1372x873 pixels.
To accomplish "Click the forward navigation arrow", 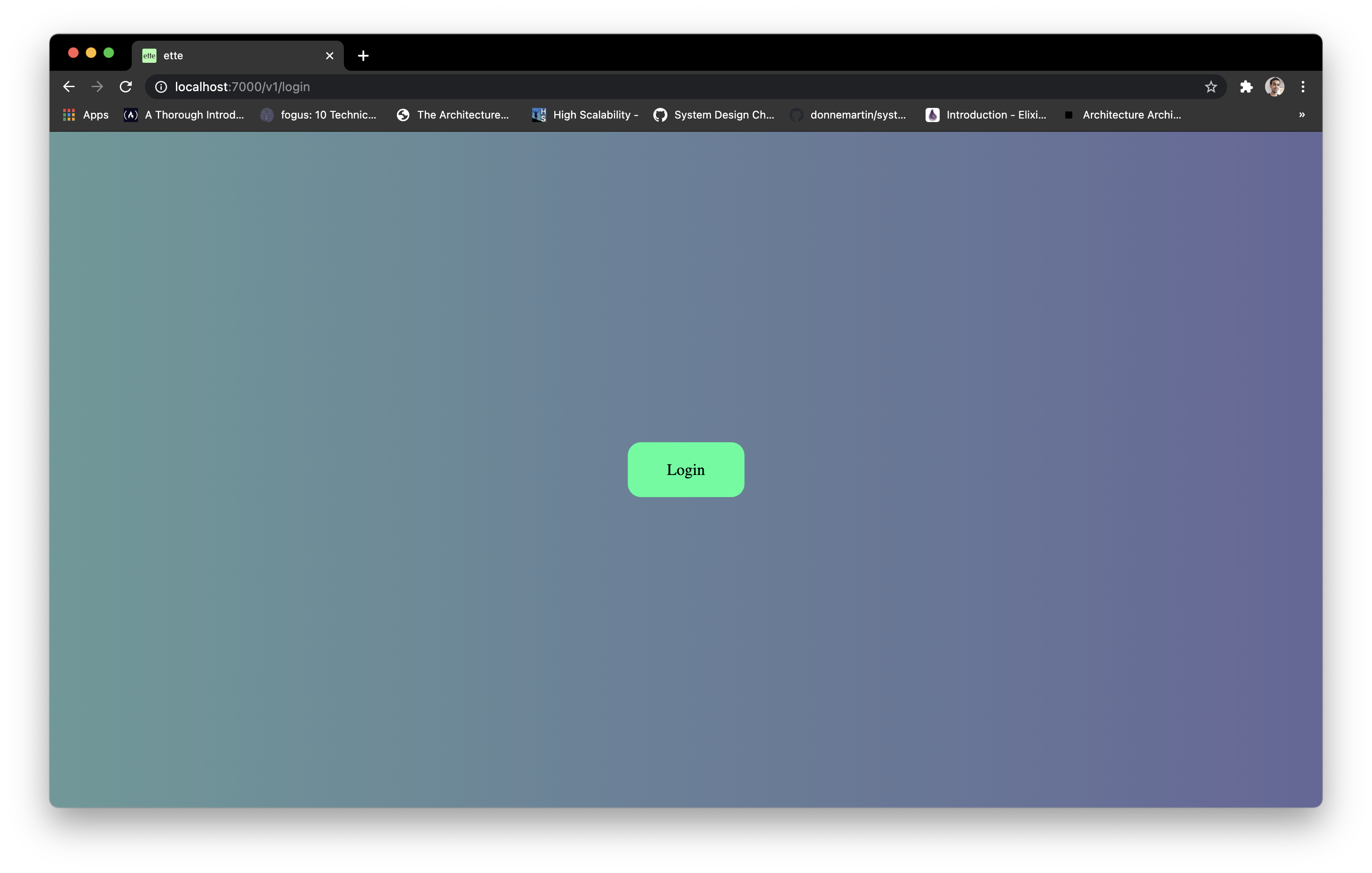I will click(97, 87).
